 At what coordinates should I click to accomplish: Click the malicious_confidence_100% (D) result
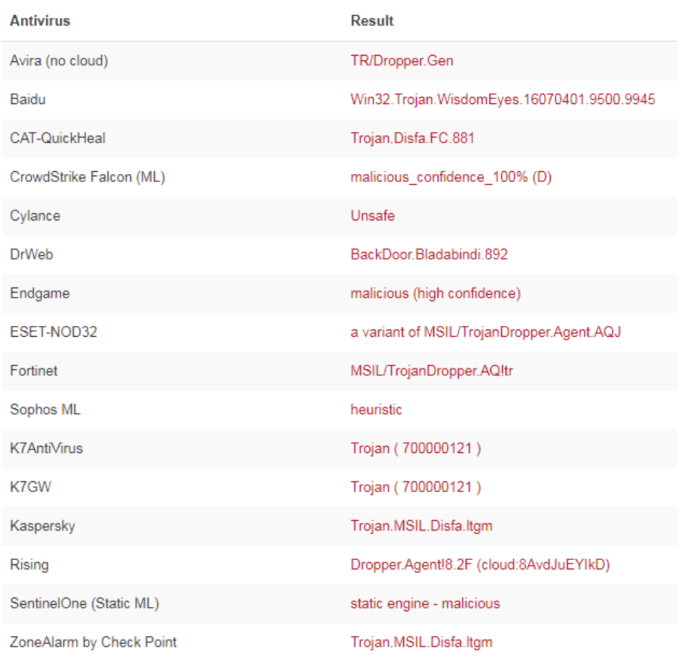(x=451, y=177)
